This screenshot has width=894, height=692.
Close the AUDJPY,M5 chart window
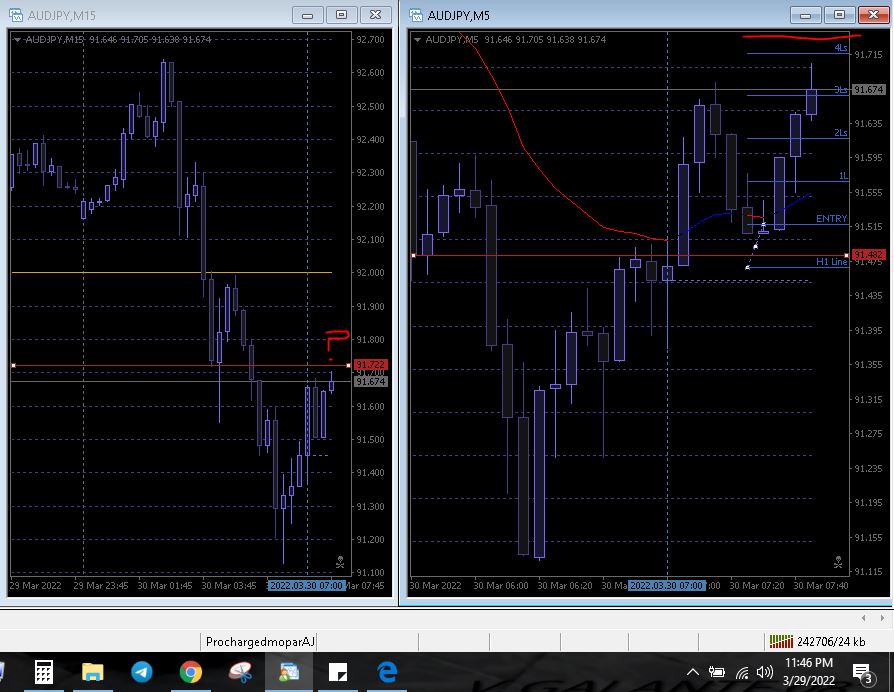tap(873, 15)
